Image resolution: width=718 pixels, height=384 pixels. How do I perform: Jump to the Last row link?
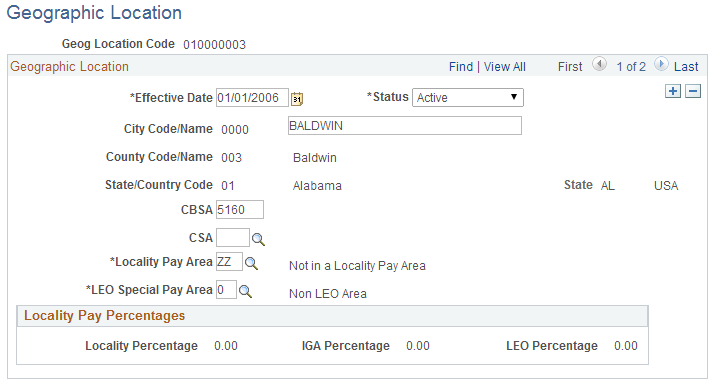(686, 67)
